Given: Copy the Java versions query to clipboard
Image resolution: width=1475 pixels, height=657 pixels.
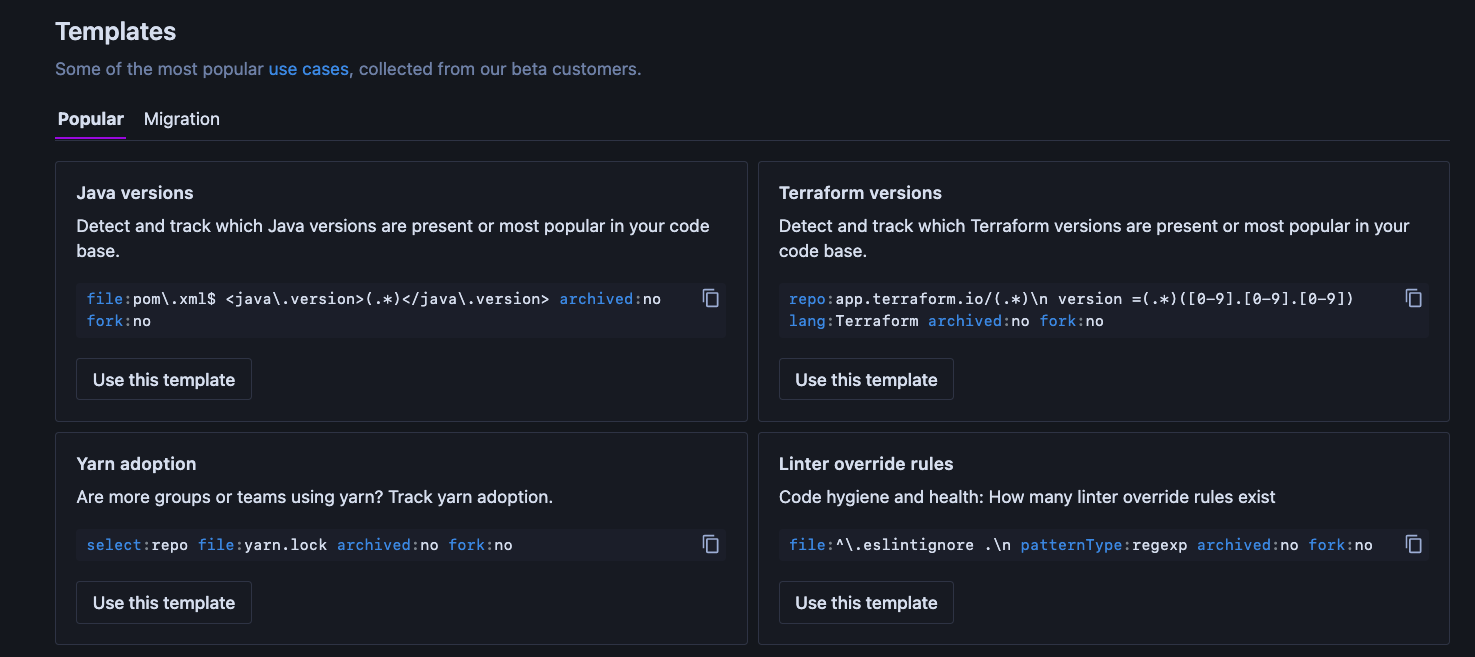Looking at the screenshot, I should [711, 298].
